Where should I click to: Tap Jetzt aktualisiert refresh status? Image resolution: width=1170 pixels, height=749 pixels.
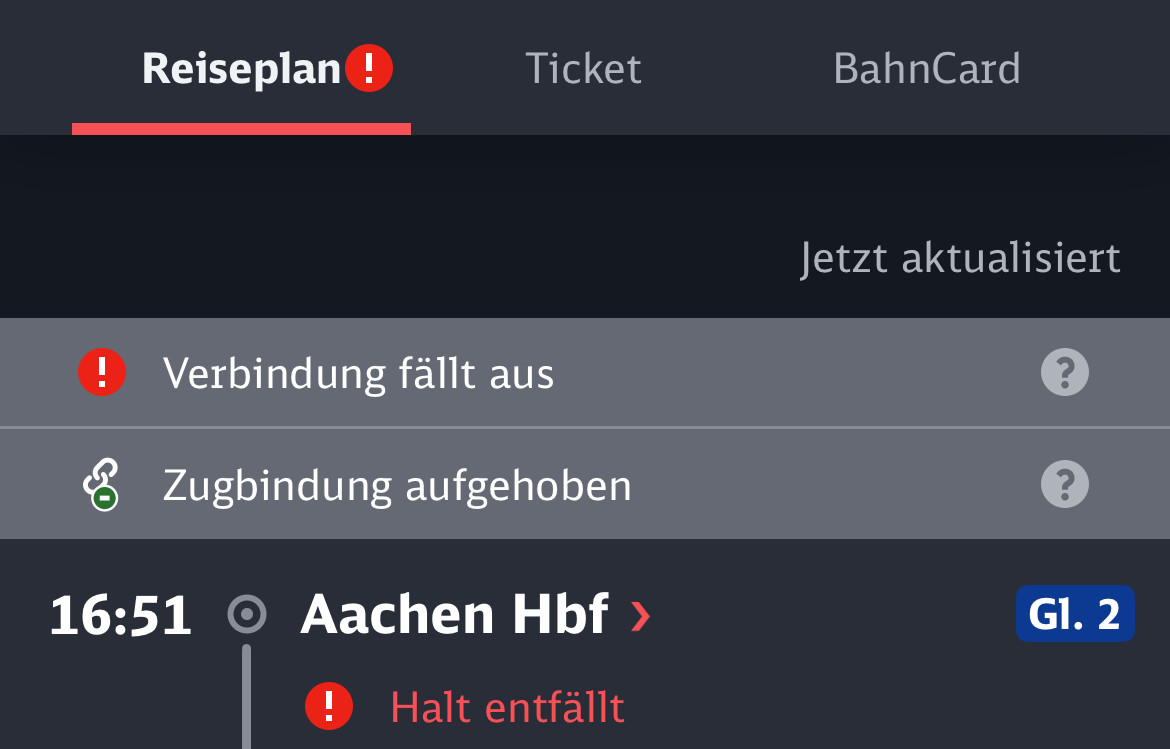tap(960, 258)
